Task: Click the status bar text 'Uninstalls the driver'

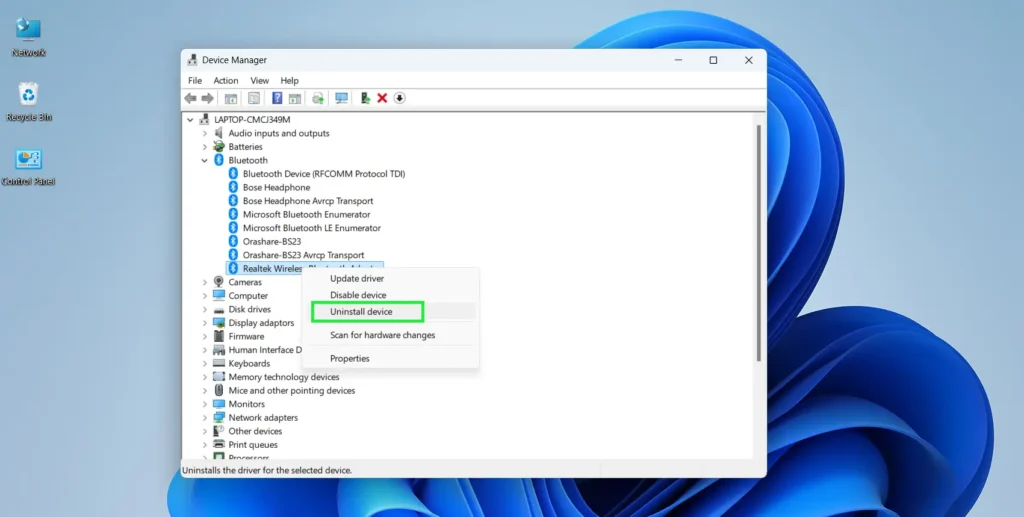Action: pos(266,470)
